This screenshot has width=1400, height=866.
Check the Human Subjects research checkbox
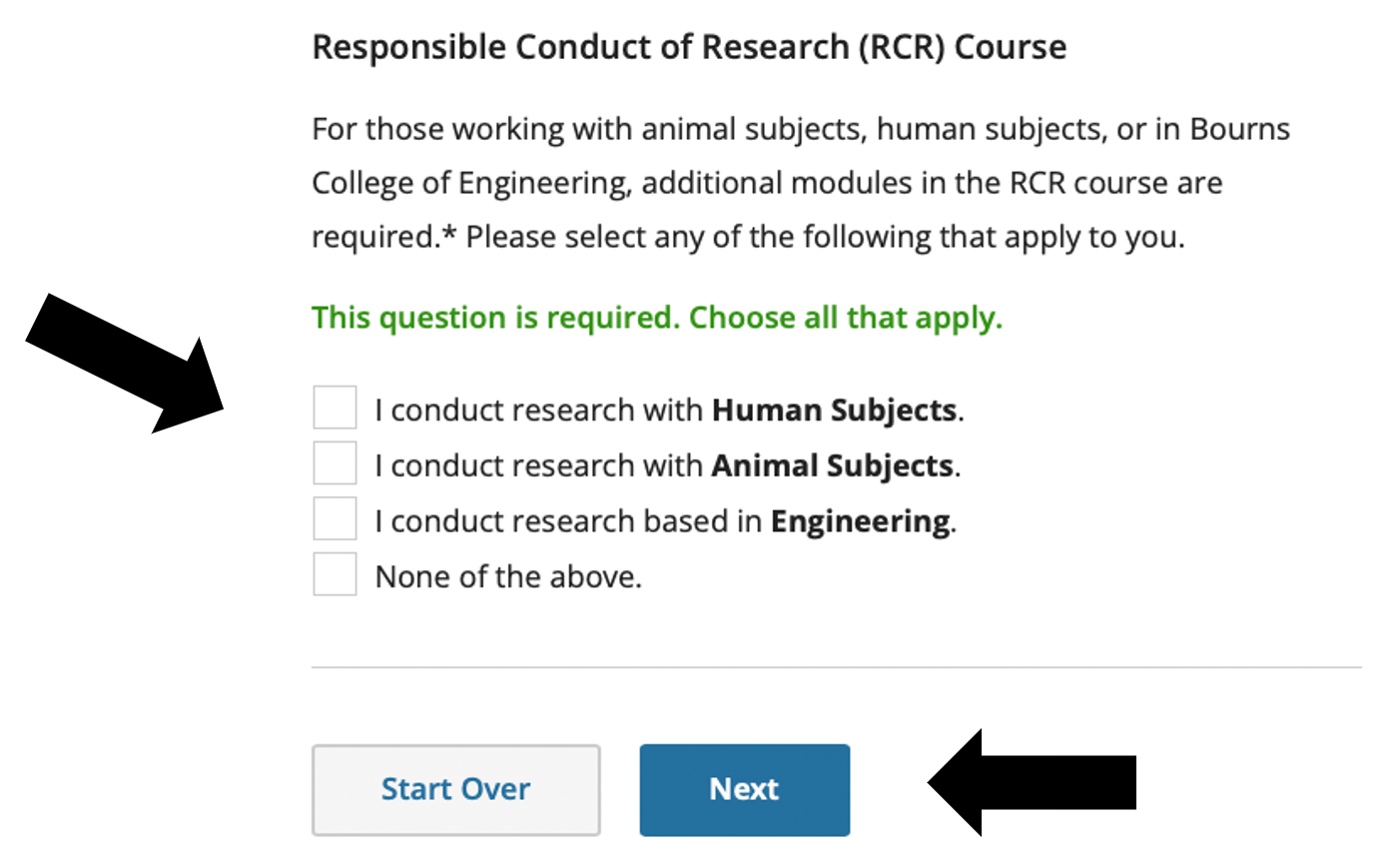tap(335, 409)
